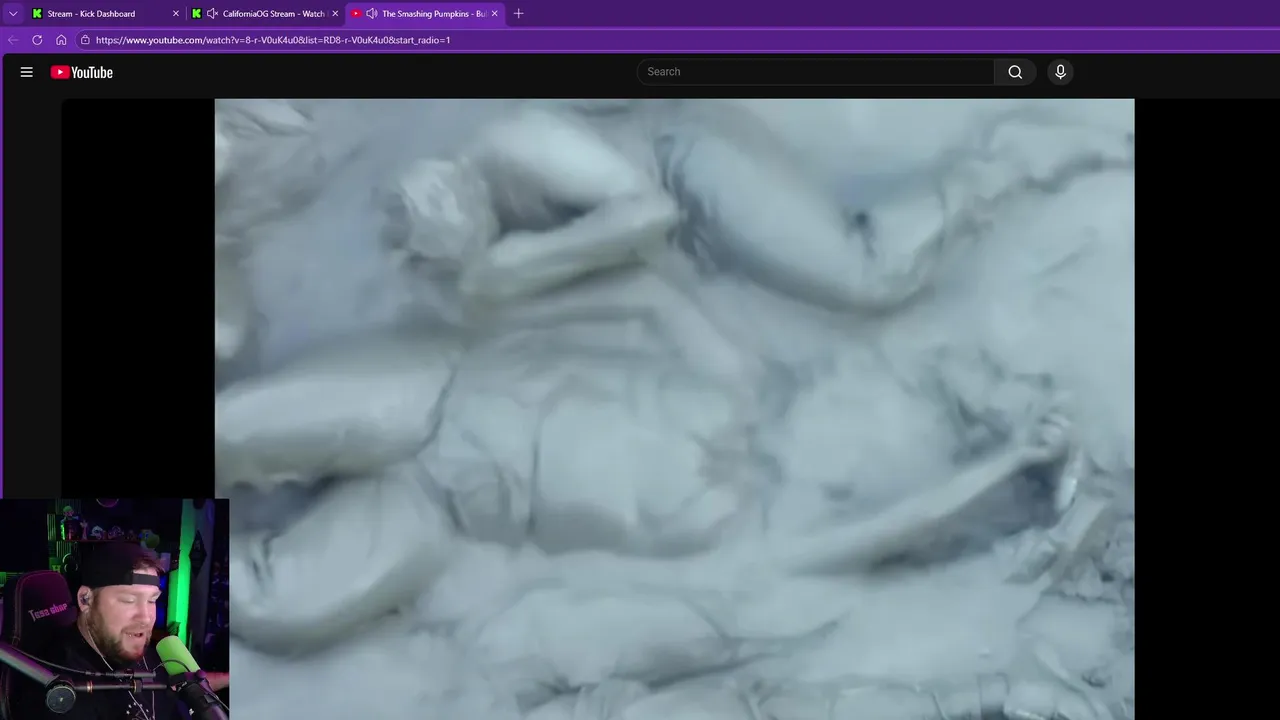Switch to the CaliforniaOG Stream tab
The height and width of the screenshot is (720, 1280).
[264, 14]
